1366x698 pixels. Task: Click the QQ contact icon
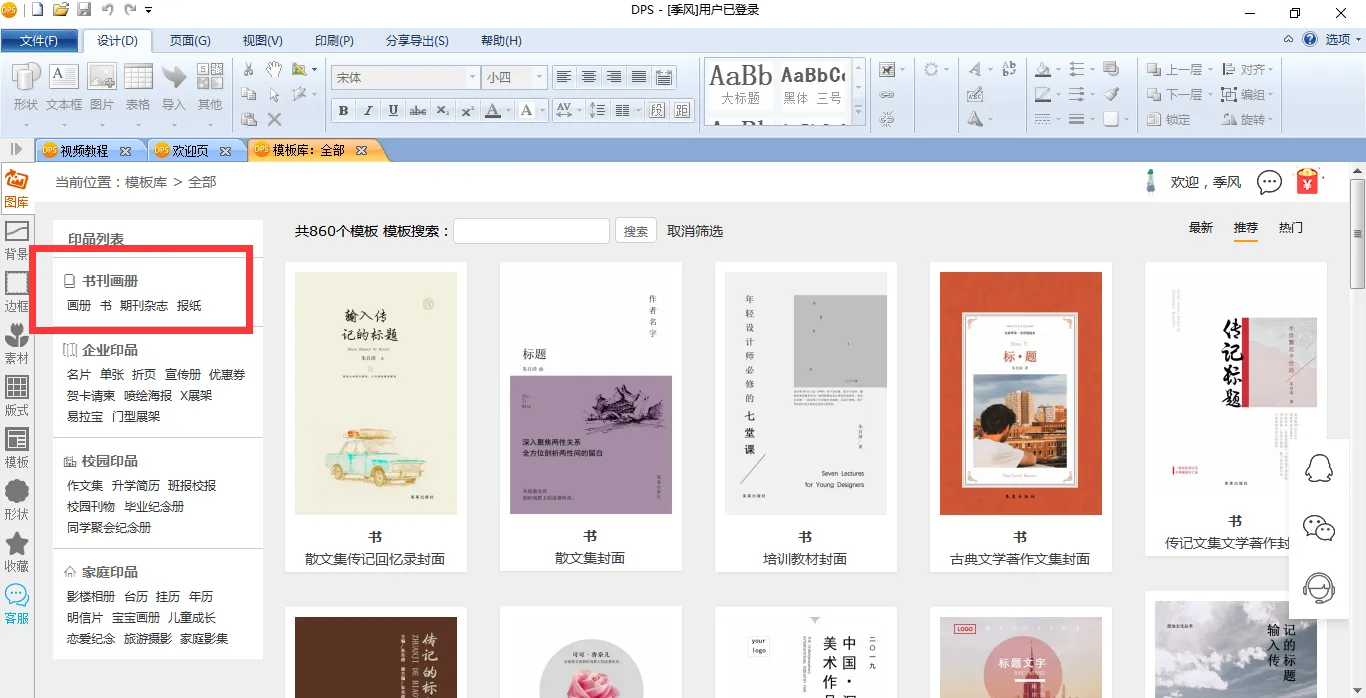click(1319, 468)
